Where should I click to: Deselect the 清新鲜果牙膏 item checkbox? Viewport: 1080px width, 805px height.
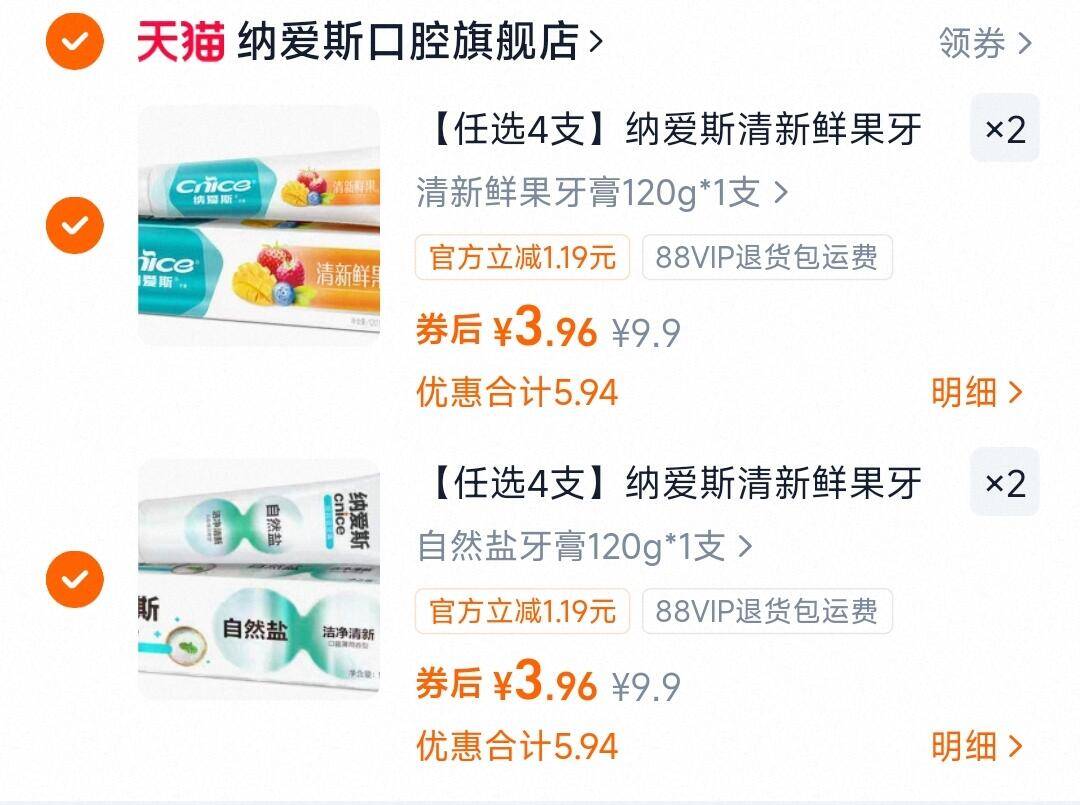pyautogui.click(x=74, y=225)
